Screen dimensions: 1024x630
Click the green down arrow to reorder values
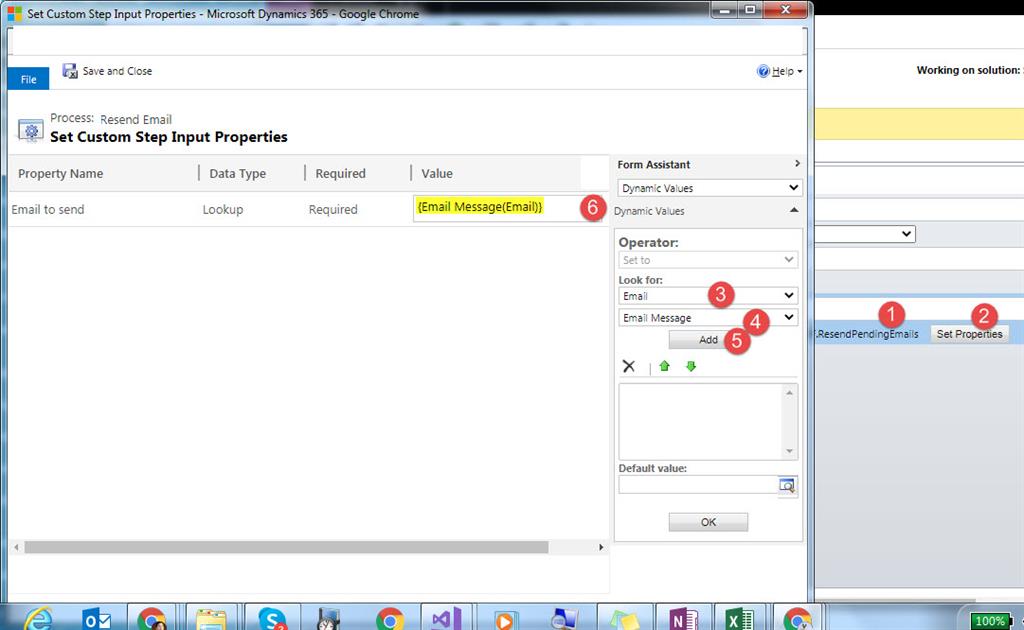[x=690, y=366]
